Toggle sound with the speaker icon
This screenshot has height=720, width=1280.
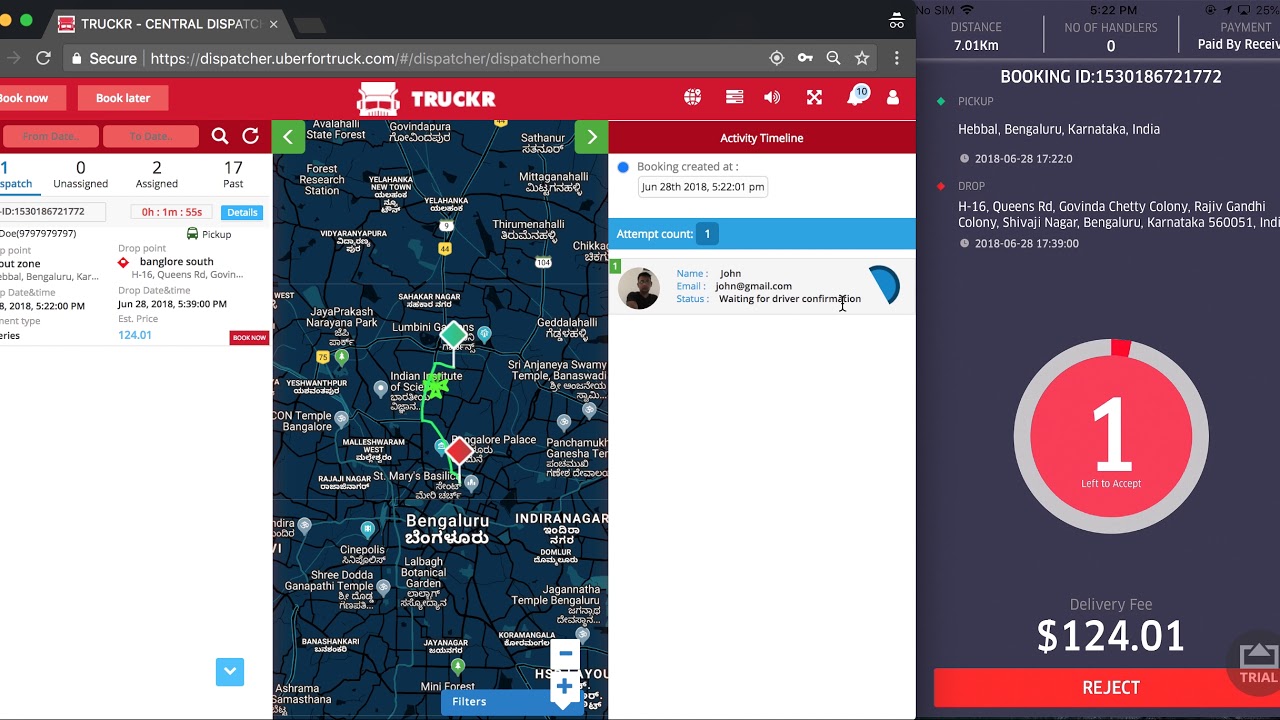772,97
